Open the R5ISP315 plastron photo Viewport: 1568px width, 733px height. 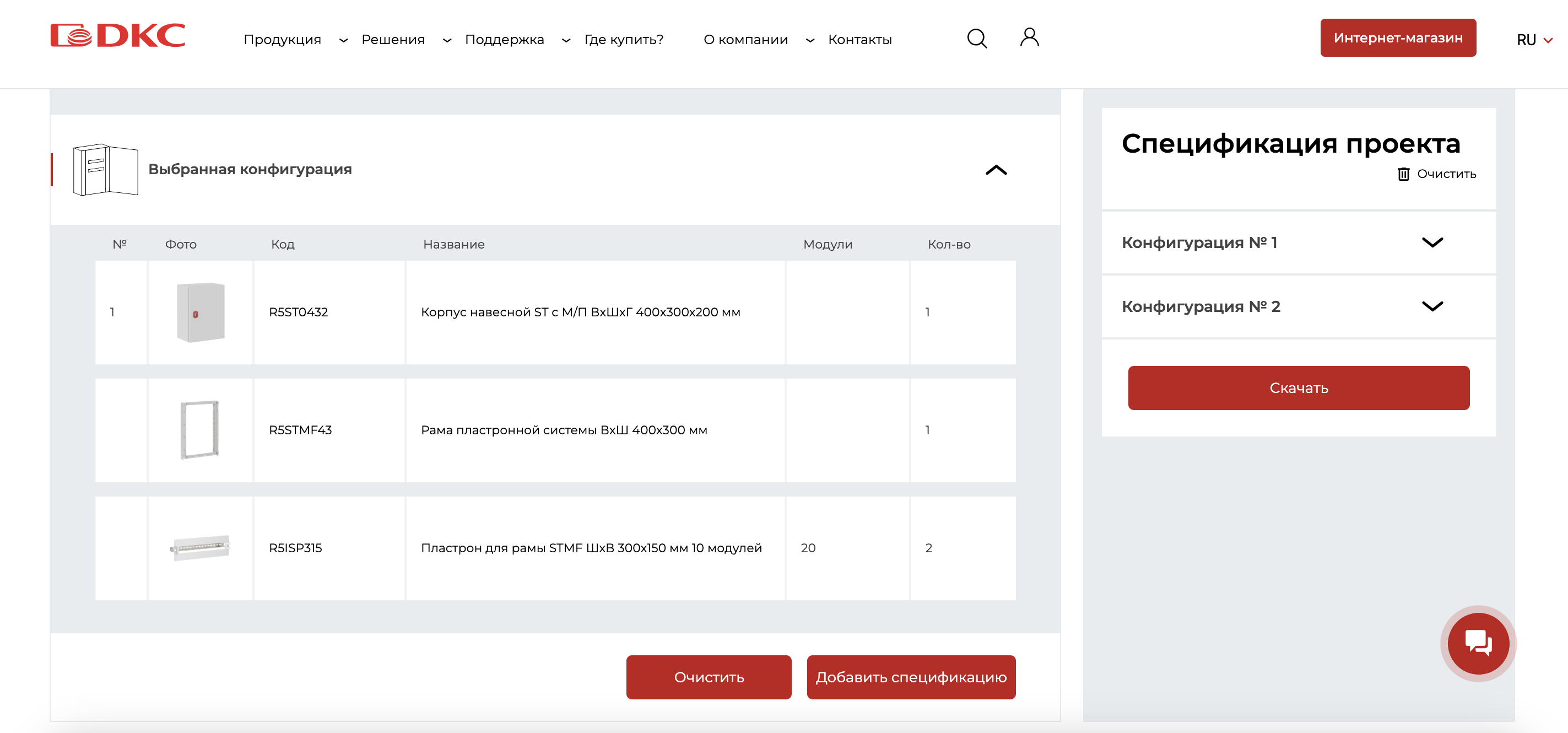click(200, 548)
